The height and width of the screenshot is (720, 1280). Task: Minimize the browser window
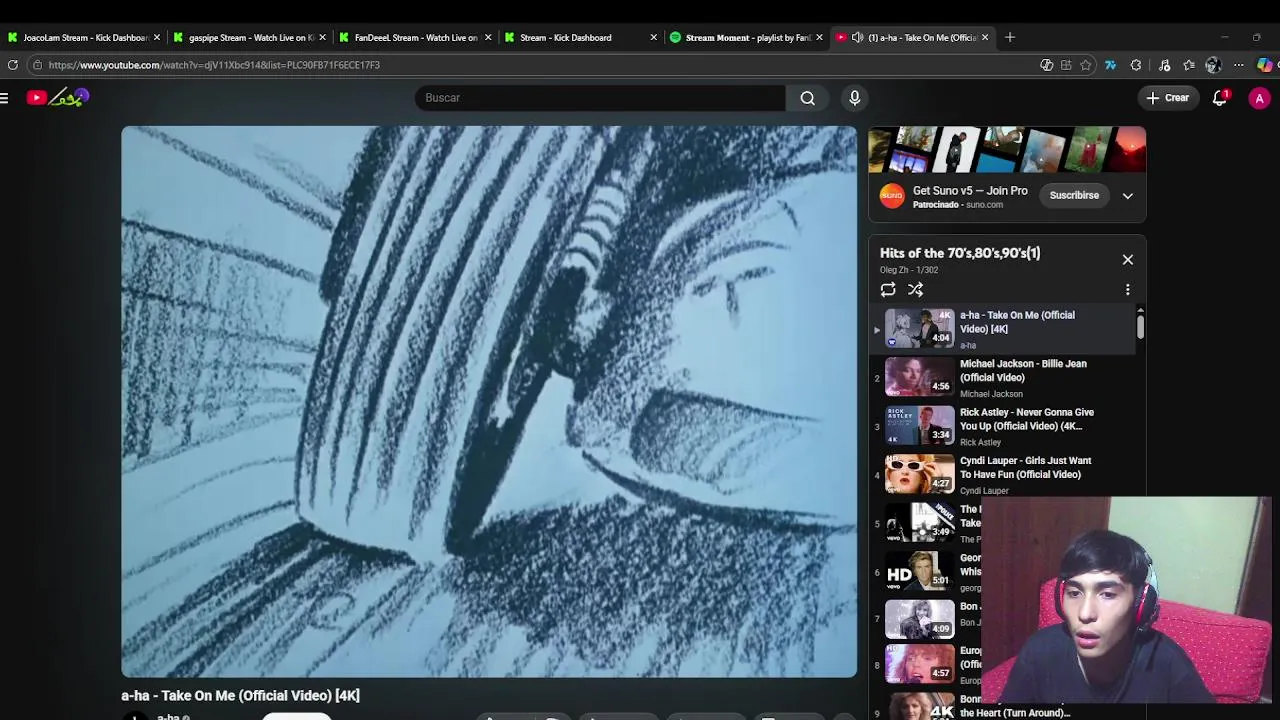click(x=1224, y=37)
